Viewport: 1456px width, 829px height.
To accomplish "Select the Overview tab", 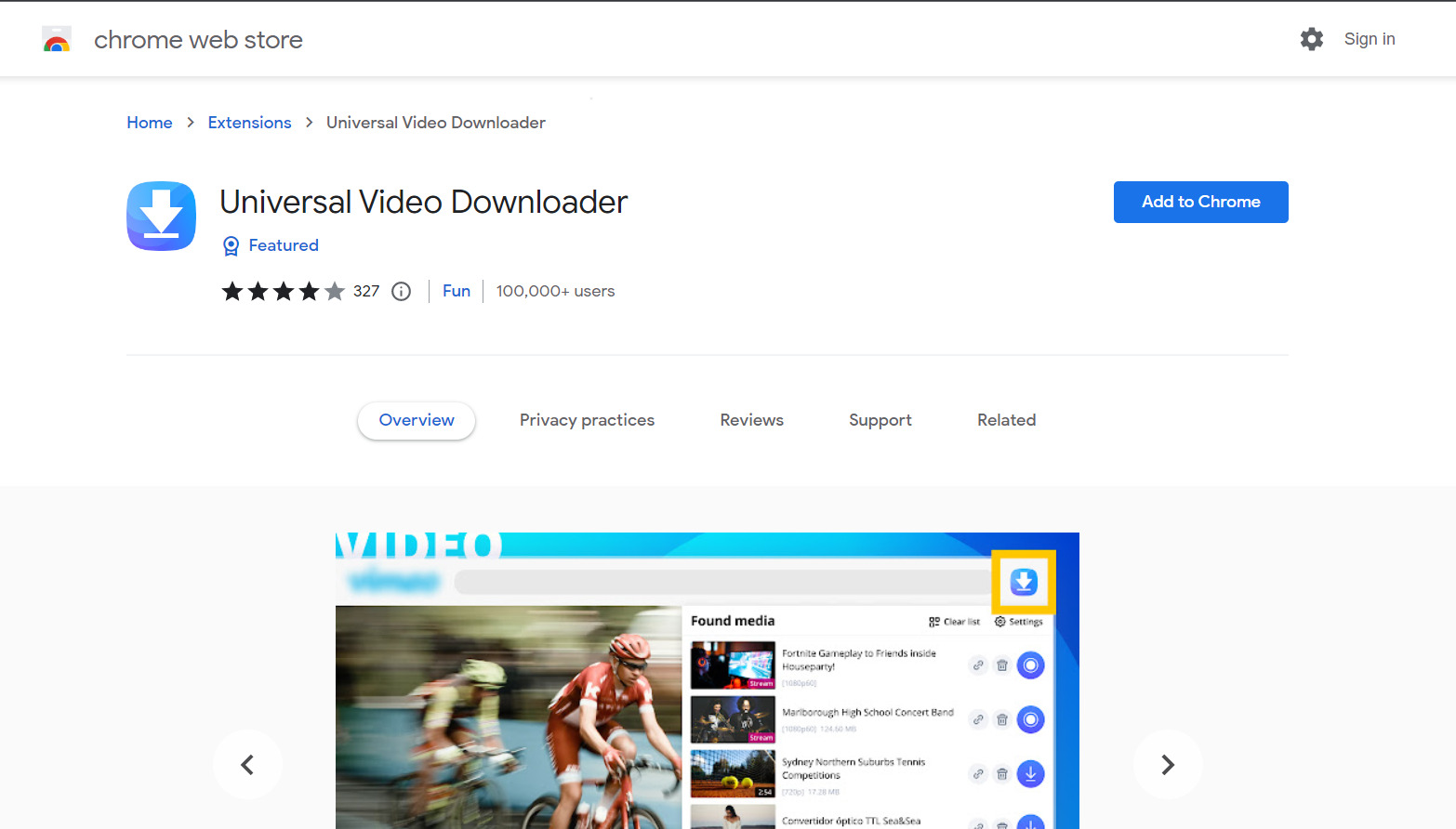I will pos(416,420).
